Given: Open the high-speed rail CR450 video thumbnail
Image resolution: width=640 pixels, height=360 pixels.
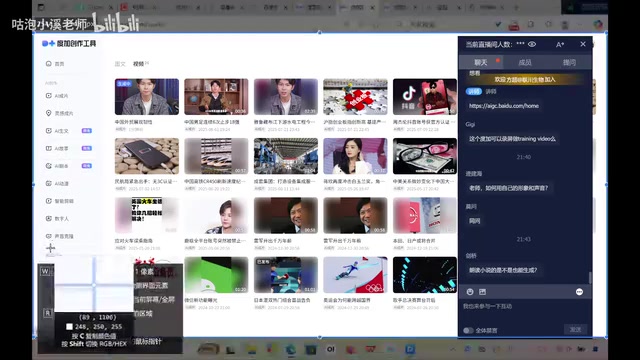Looking at the screenshot, I should (x=216, y=156).
